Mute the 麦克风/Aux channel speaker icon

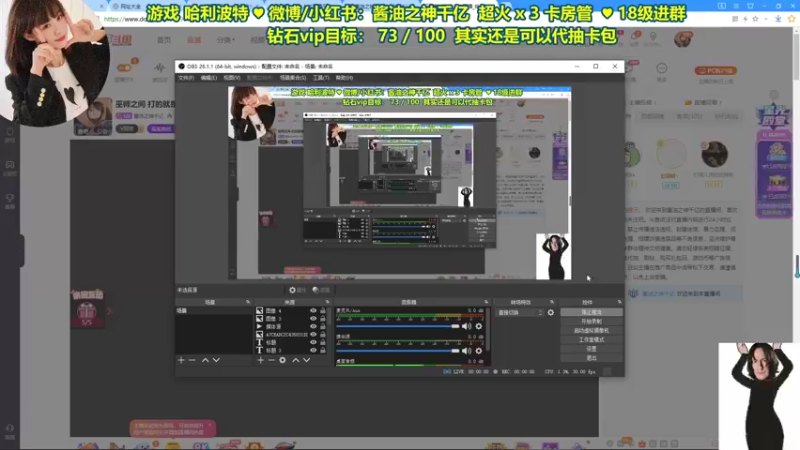click(466, 326)
